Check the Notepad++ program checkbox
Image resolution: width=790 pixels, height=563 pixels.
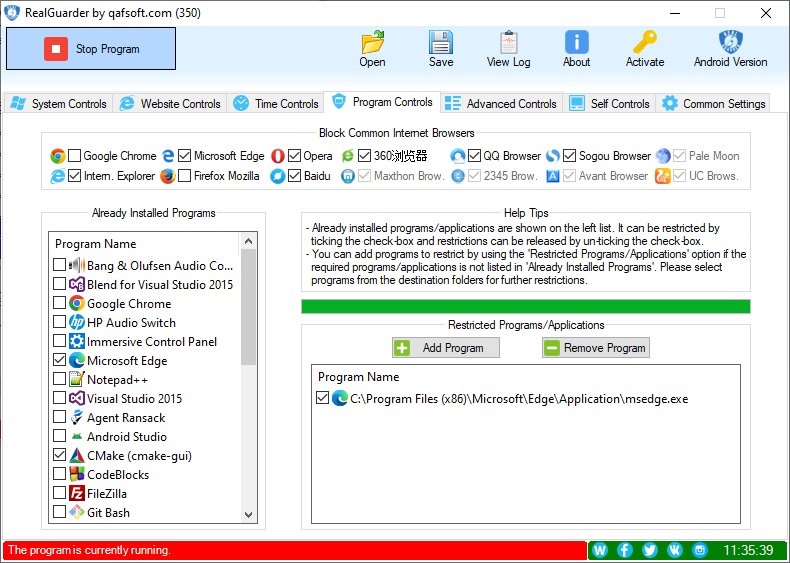pyautogui.click(x=60, y=380)
